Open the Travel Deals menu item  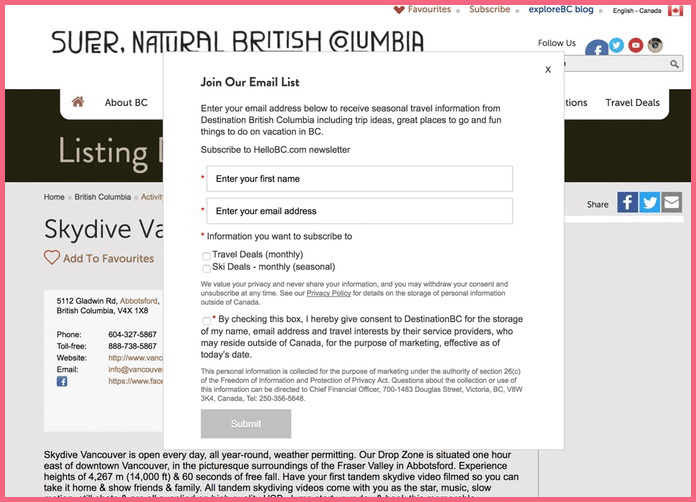click(632, 103)
